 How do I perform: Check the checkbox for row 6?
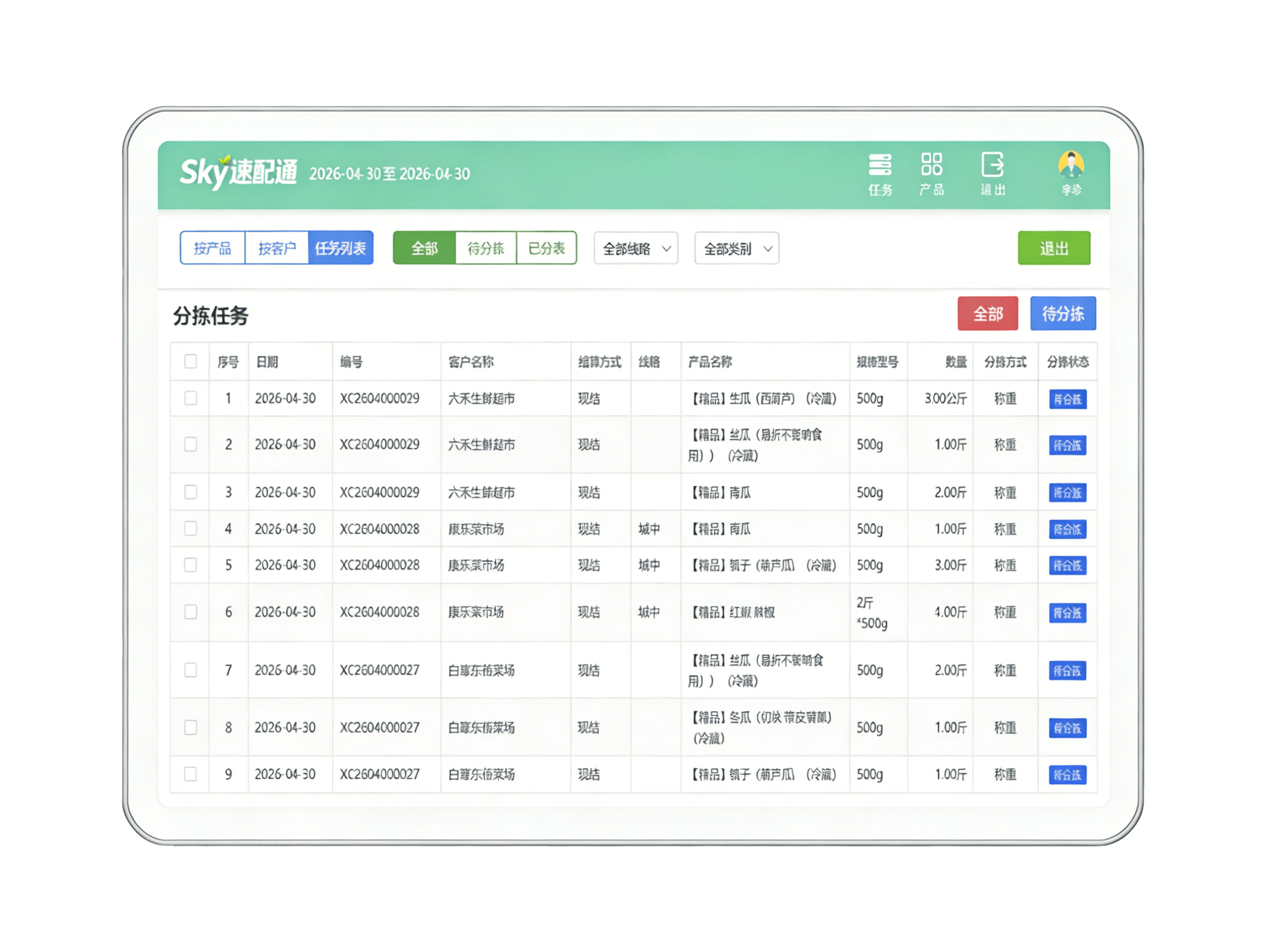coord(190,612)
